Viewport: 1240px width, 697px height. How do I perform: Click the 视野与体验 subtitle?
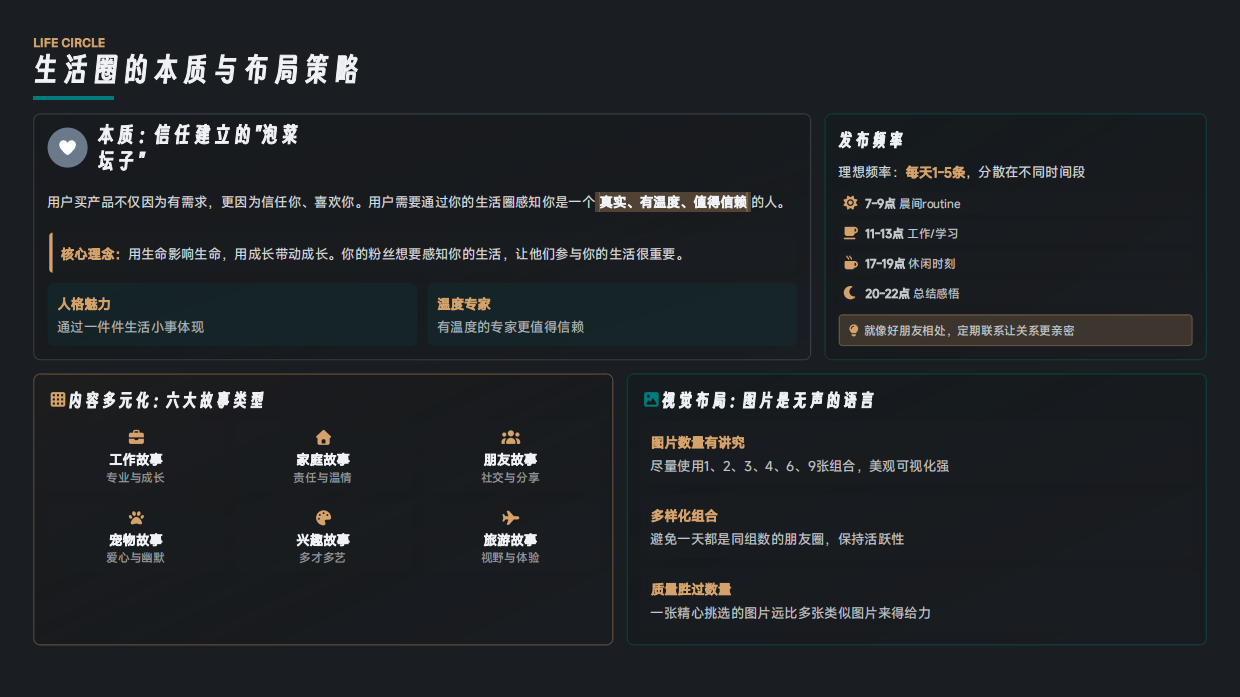tap(510, 558)
